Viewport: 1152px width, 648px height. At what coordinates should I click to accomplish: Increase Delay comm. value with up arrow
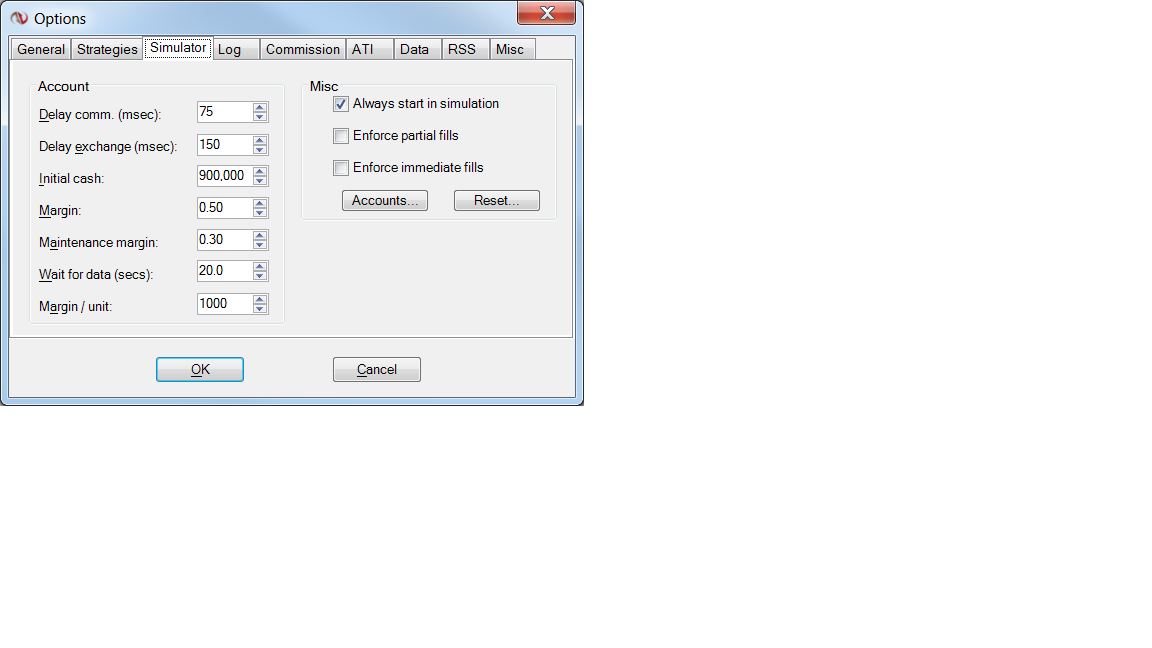click(259, 107)
